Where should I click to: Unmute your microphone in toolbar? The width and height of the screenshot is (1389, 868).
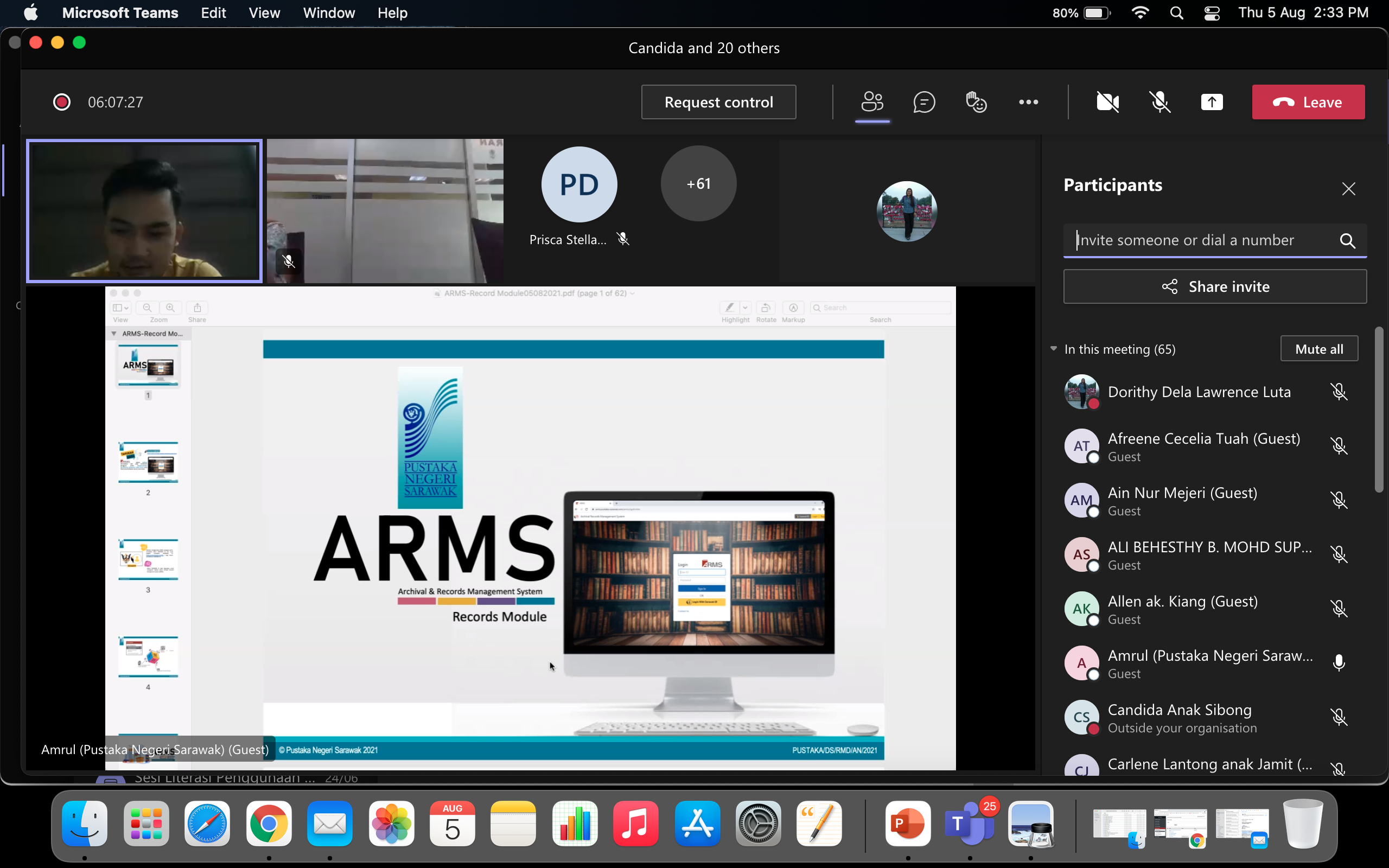pyautogui.click(x=1159, y=102)
